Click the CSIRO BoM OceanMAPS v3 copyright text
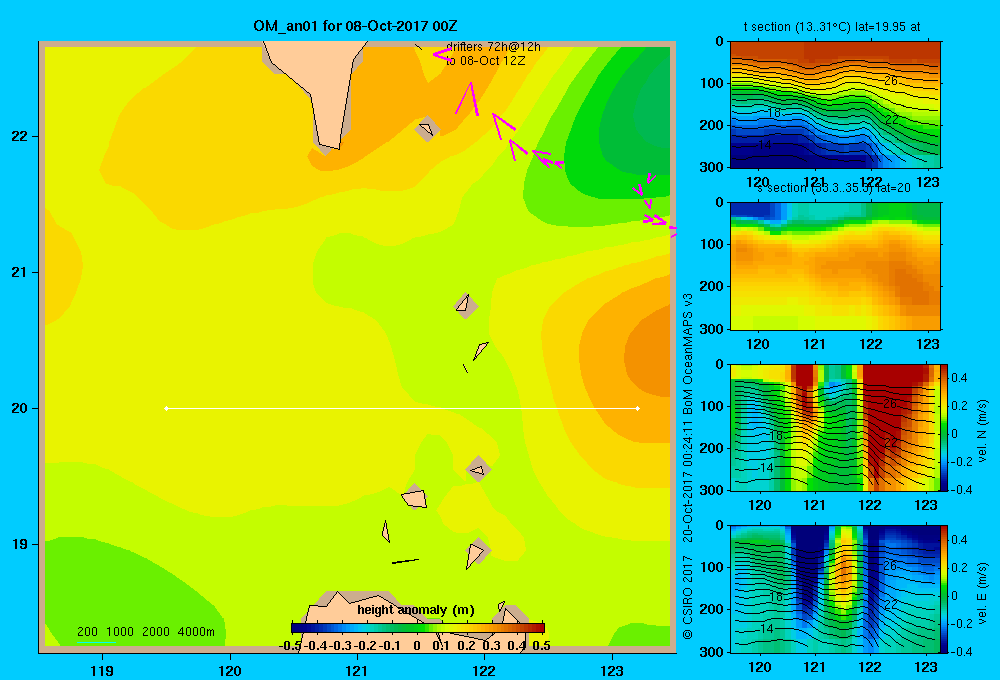The width and height of the screenshot is (1000, 680). point(688,466)
